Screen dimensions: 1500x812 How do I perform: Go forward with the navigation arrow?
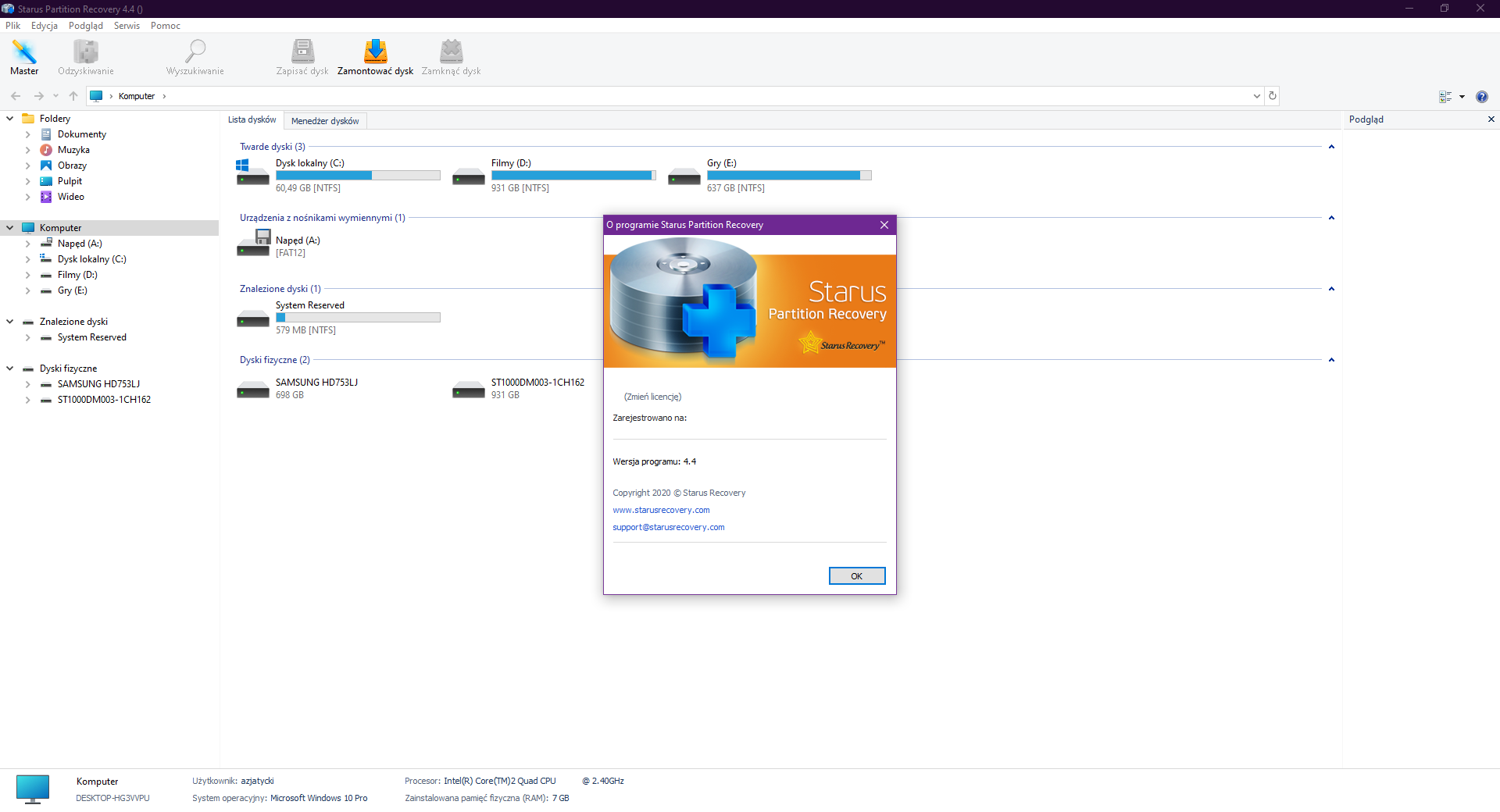pyautogui.click(x=38, y=96)
